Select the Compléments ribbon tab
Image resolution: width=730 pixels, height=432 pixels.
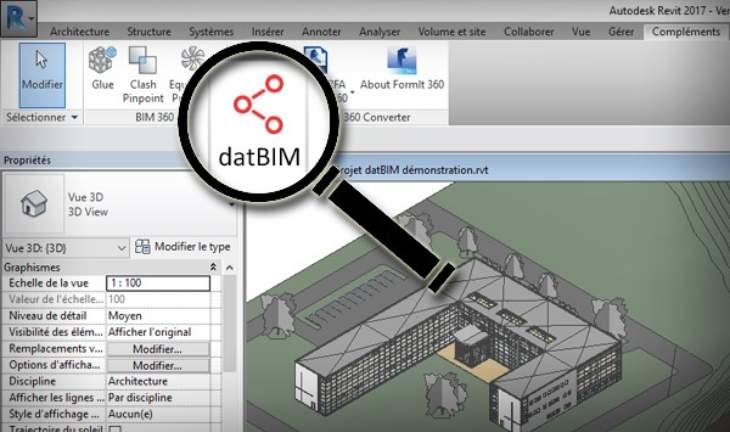(x=686, y=32)
